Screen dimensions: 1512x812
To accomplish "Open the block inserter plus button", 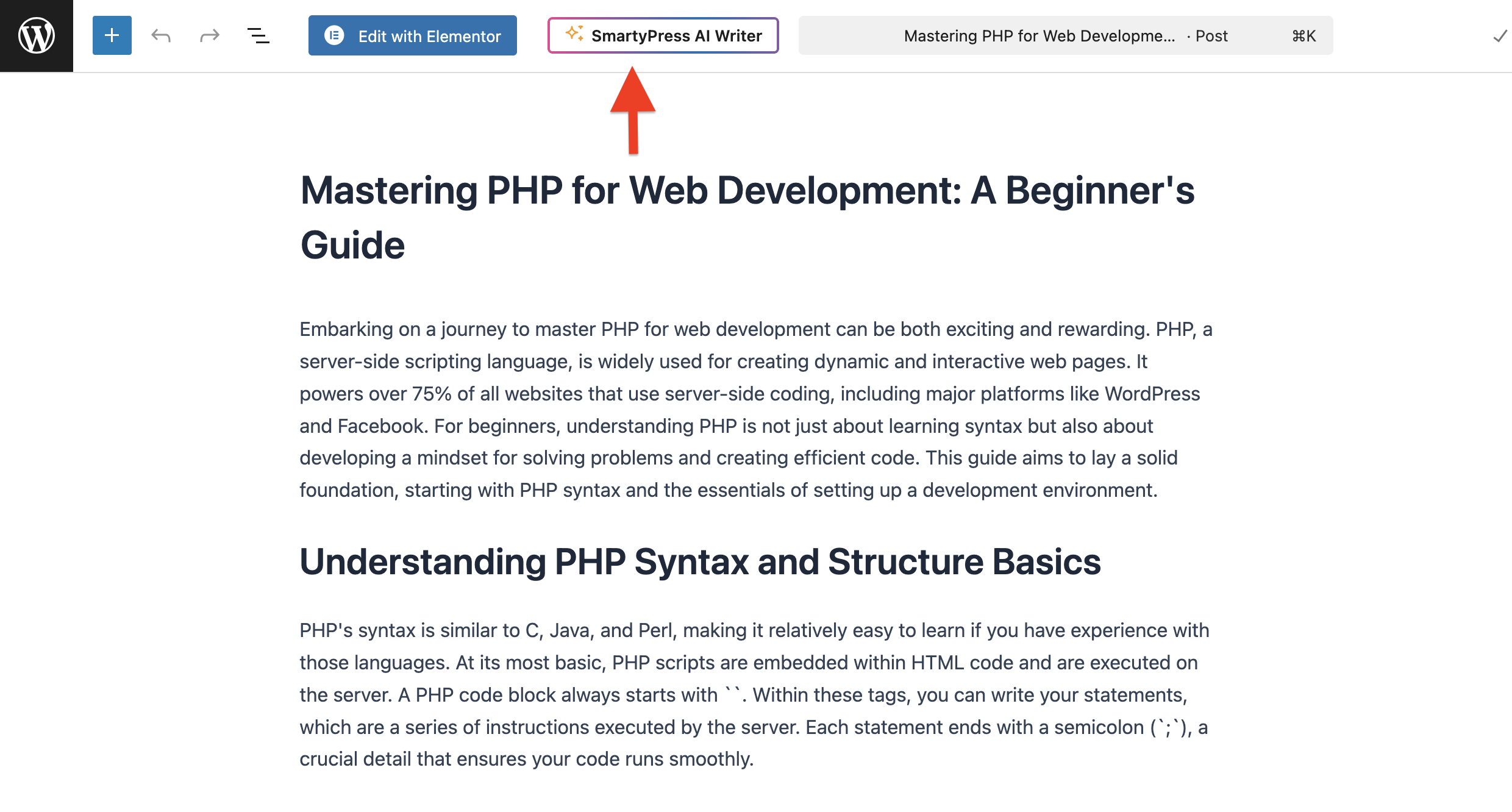I will click(x=112, y=35).
